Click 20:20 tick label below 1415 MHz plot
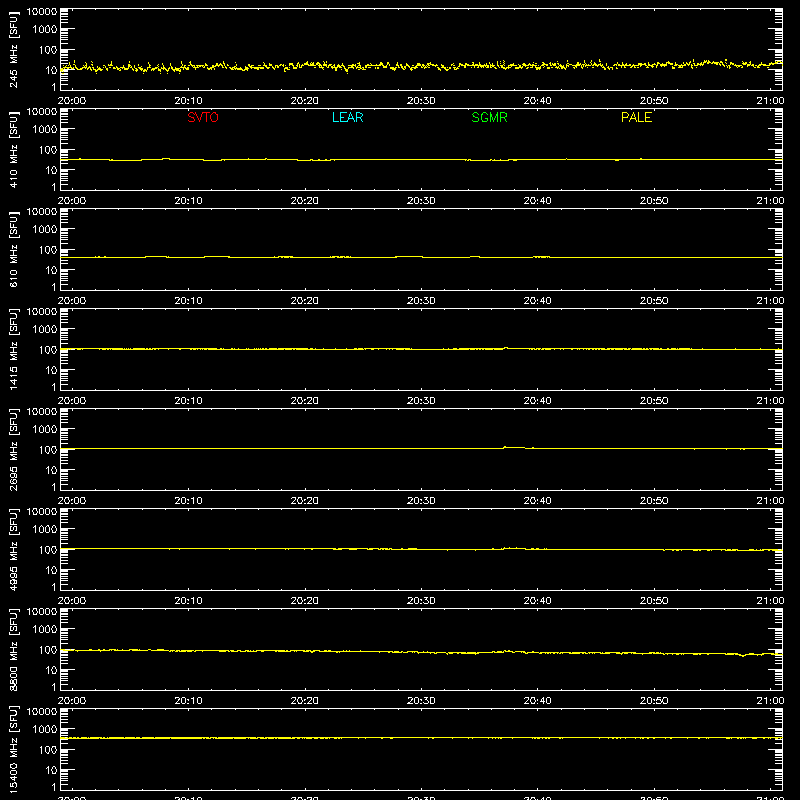800x800 pixels. 305,401
